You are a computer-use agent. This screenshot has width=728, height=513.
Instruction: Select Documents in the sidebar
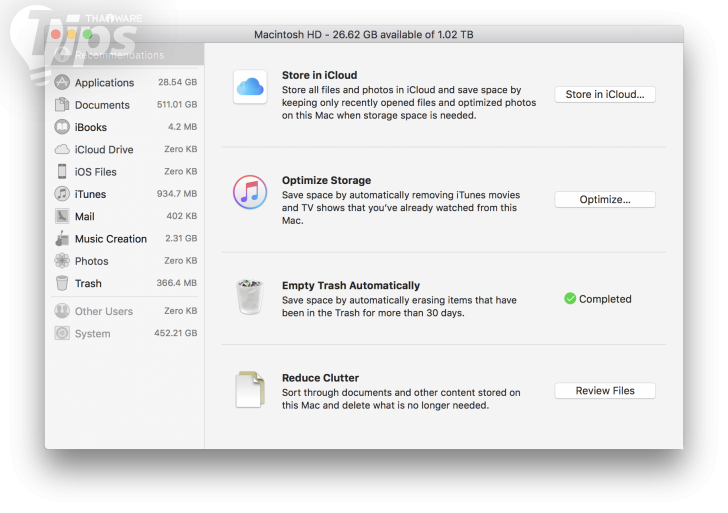[x=125, y=104]
